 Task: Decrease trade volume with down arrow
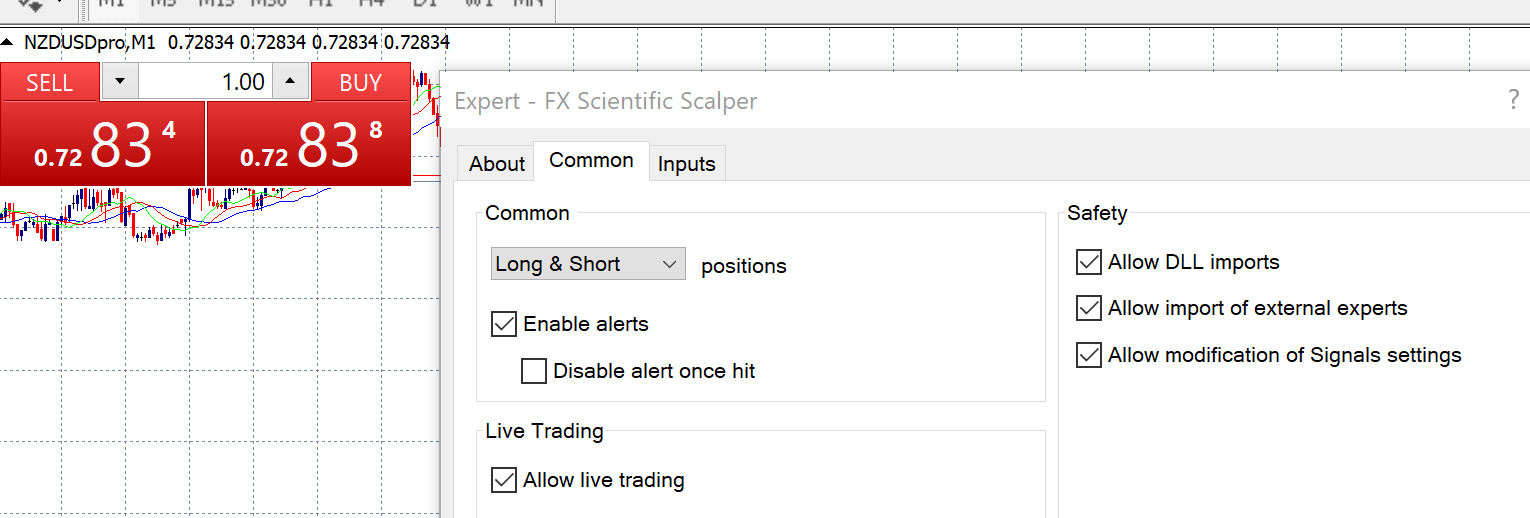(x=120, y=82)
